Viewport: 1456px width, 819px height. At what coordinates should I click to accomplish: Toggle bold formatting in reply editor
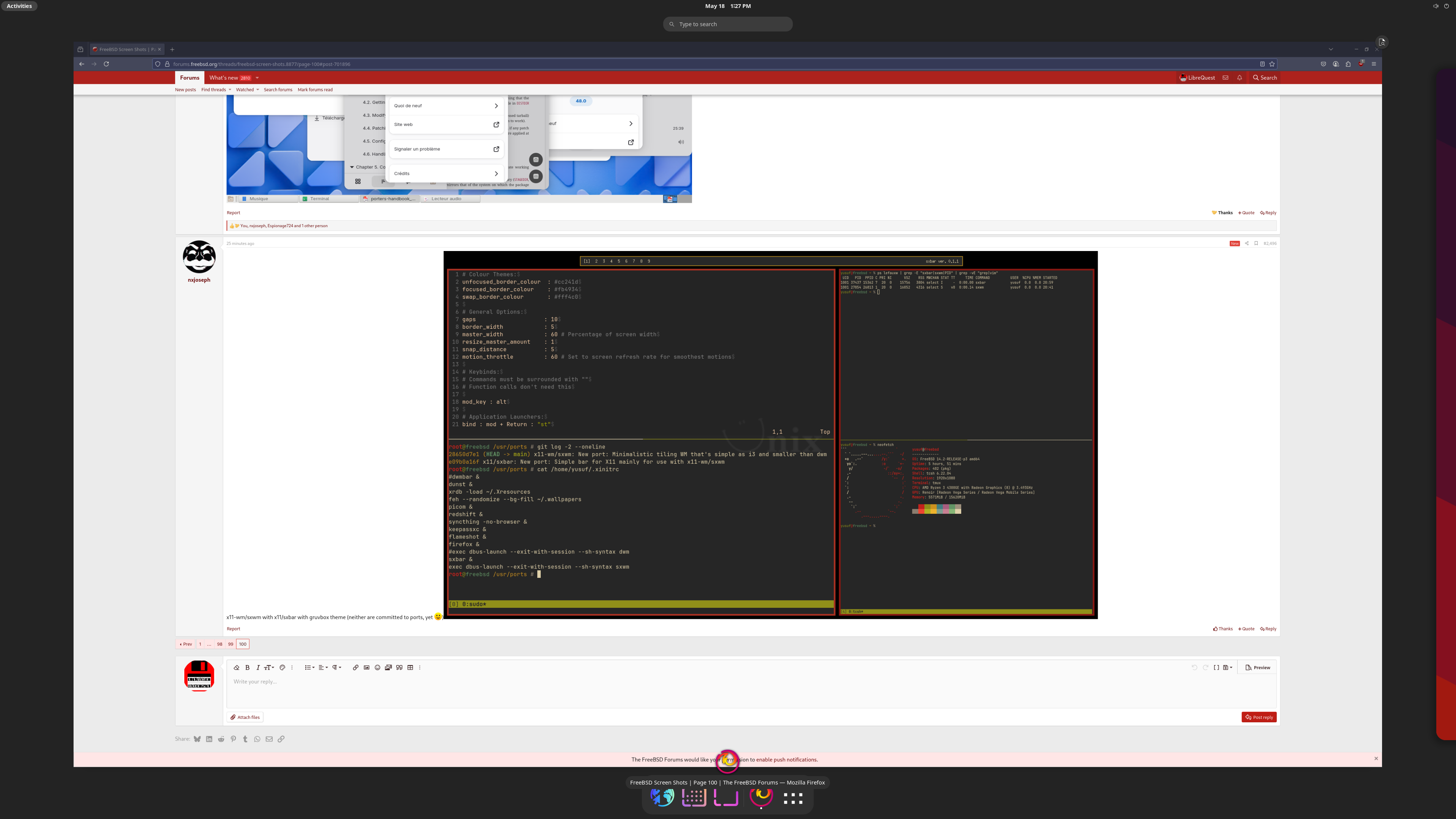coord(247,667)
